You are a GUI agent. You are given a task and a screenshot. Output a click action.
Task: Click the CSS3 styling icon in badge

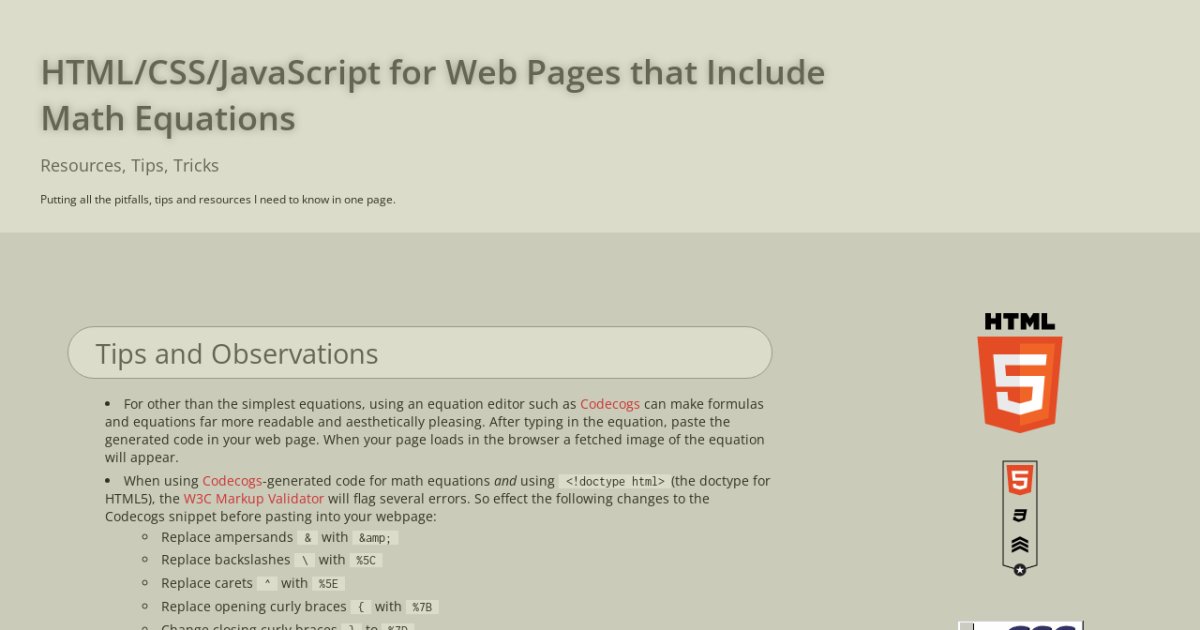[1019, 516]
